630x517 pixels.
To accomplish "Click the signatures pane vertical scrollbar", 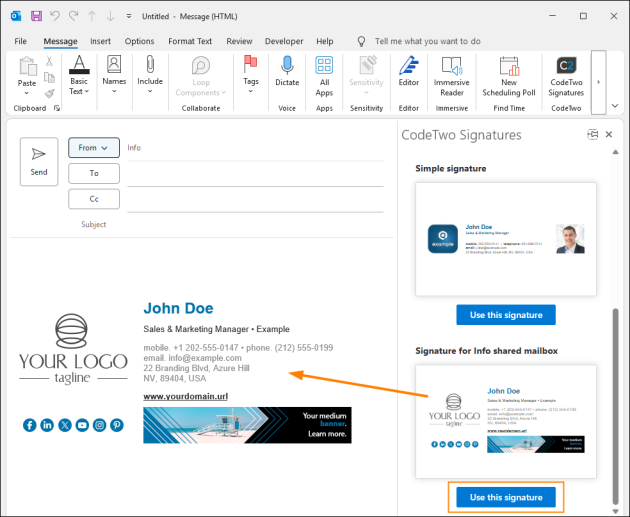I will click(615, 406).
